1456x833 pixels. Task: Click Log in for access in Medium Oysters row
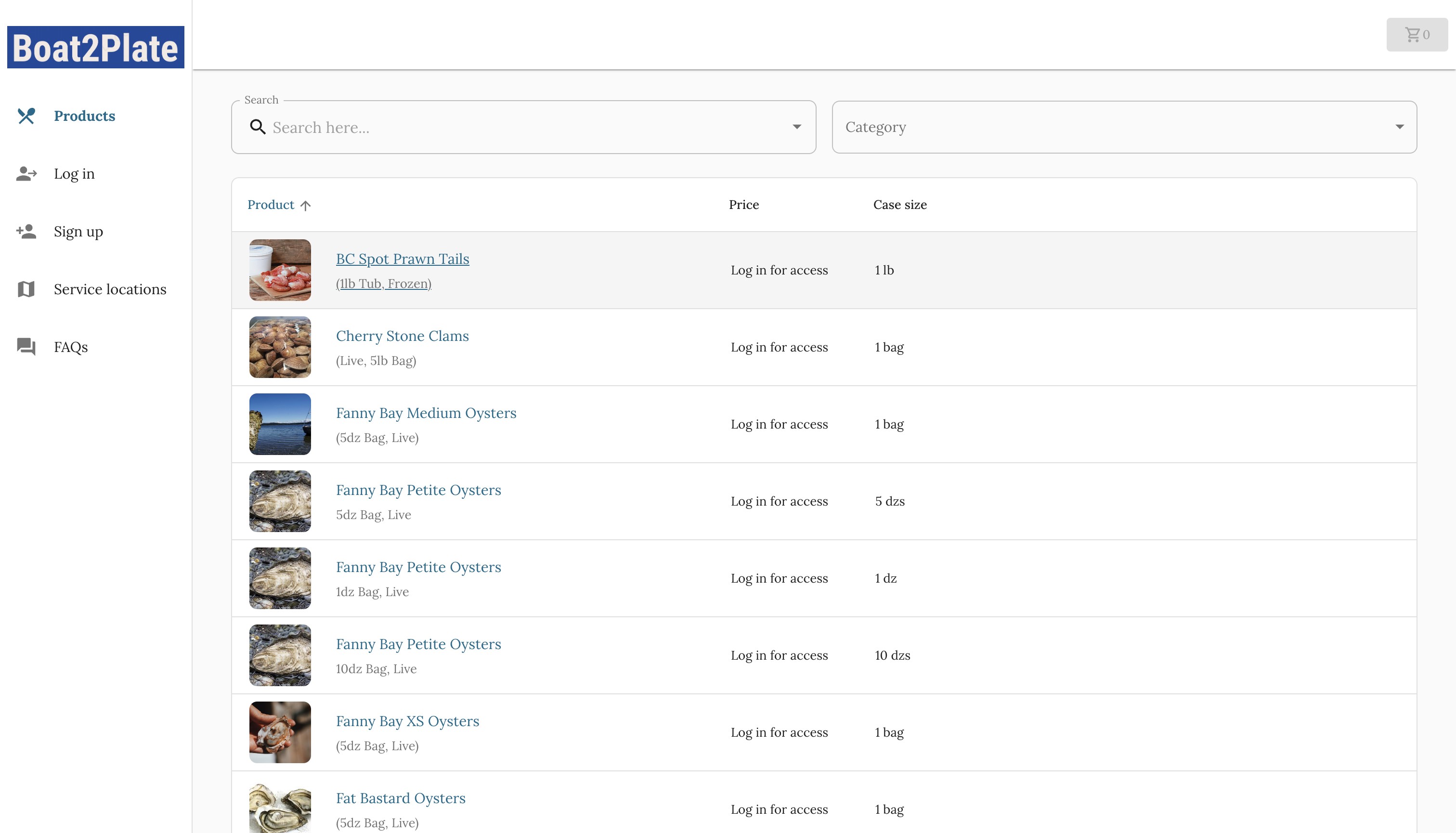779,424
